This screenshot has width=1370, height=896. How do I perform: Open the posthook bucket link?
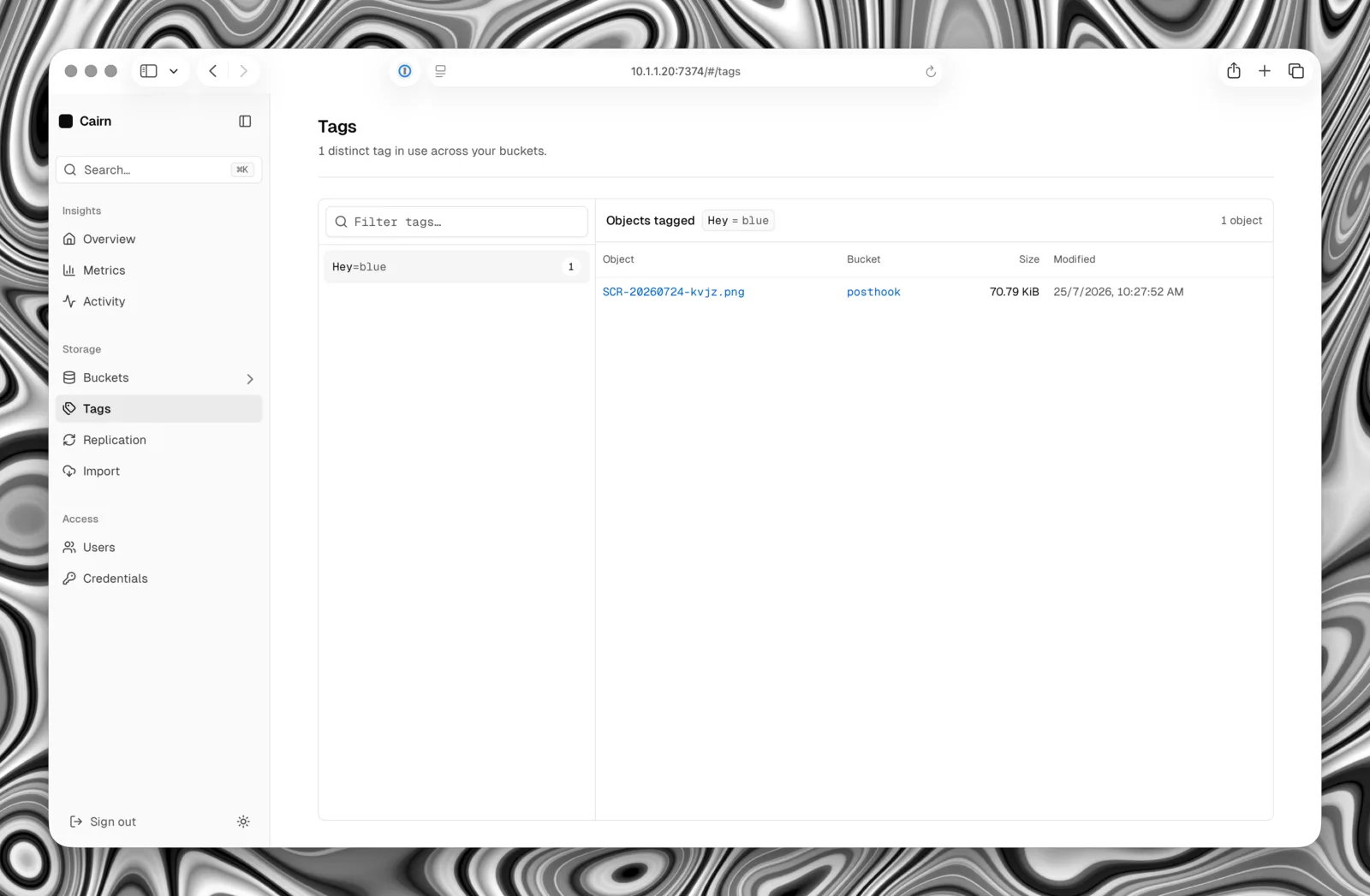(x=873, y=292)
